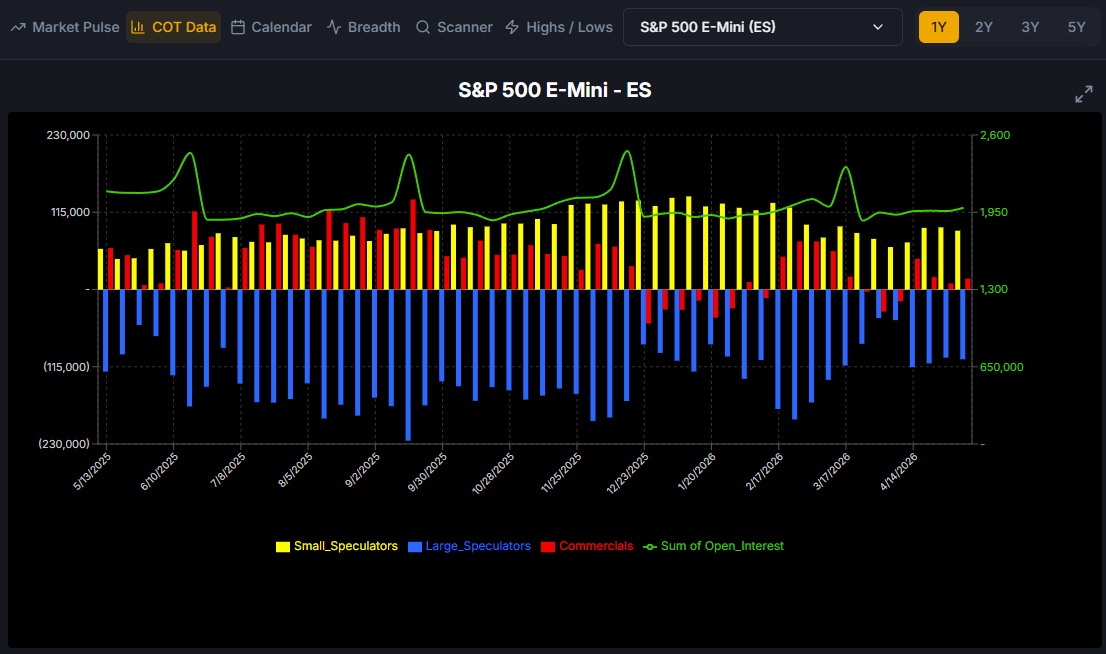Open the Scanner tab
This screenshot has height=654, width=1106.
pos(454,27)
